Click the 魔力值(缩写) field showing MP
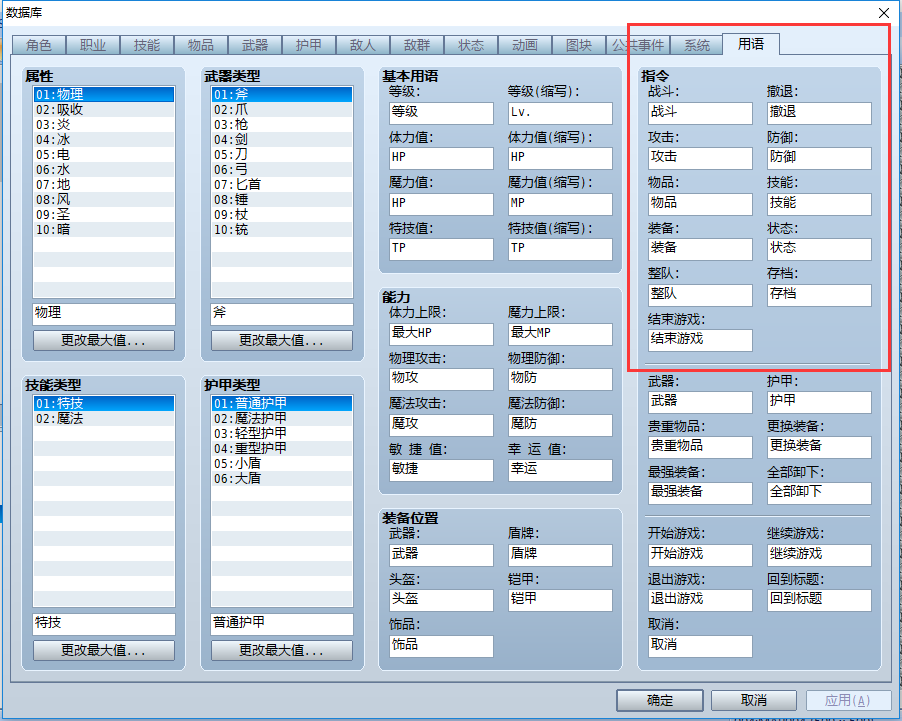902x721 pixels. pos(560,204)
